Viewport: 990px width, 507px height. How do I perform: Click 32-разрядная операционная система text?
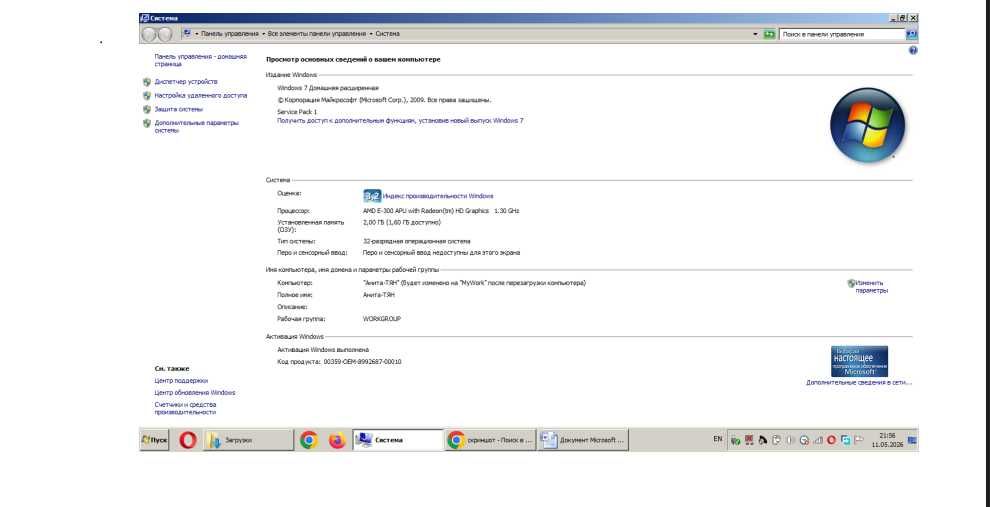tap(417, 242)
